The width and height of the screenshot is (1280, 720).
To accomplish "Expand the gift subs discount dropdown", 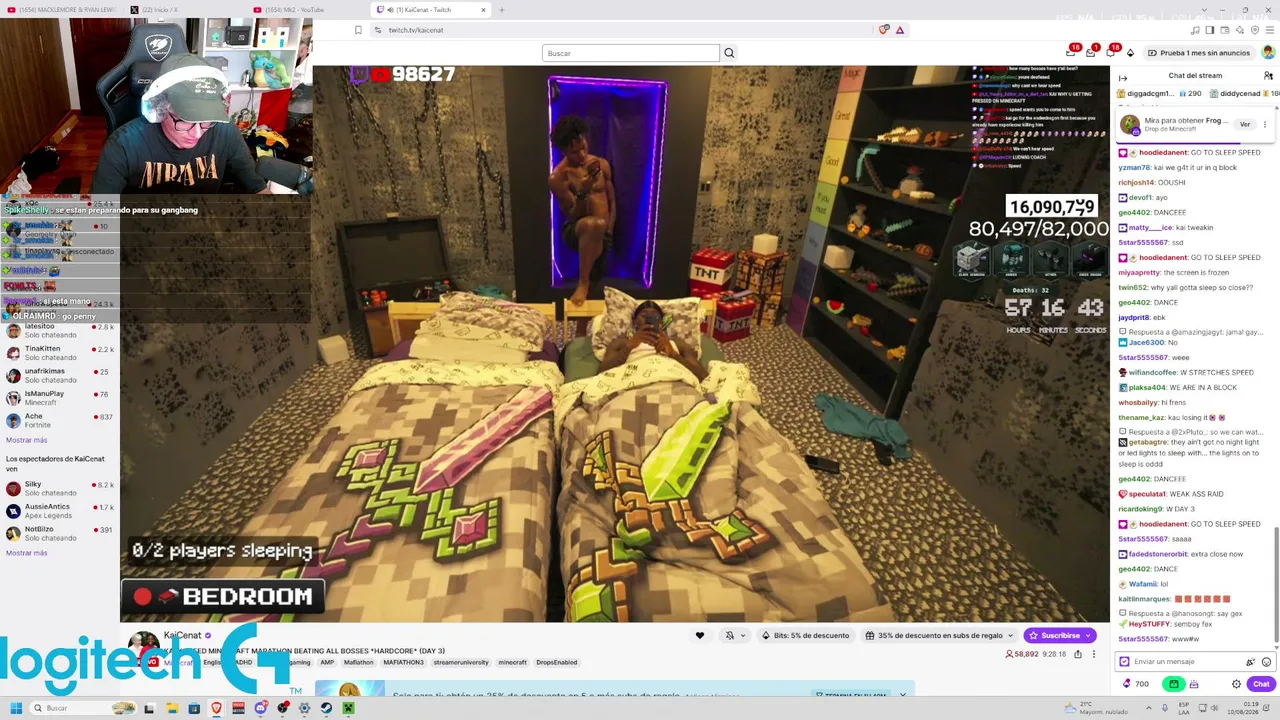I will click(x=1011, y=635).
